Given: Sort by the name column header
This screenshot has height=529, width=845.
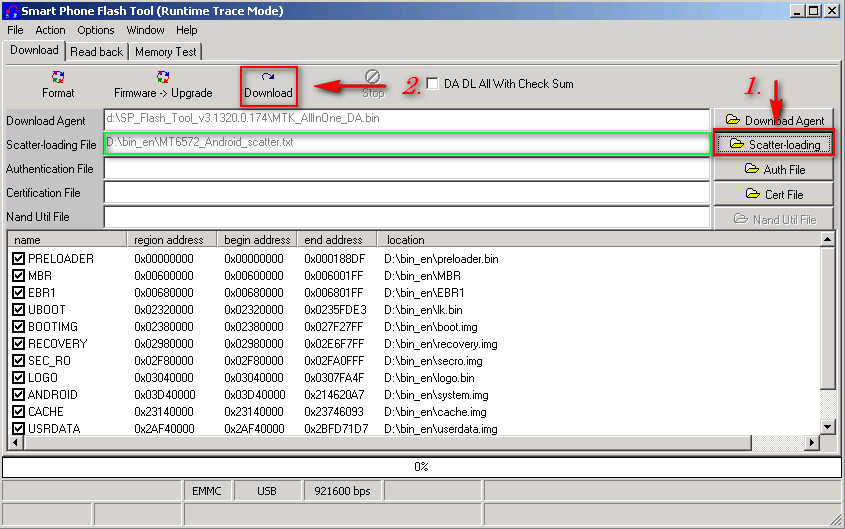Looking at the screenshot, I should coord(67,240).
